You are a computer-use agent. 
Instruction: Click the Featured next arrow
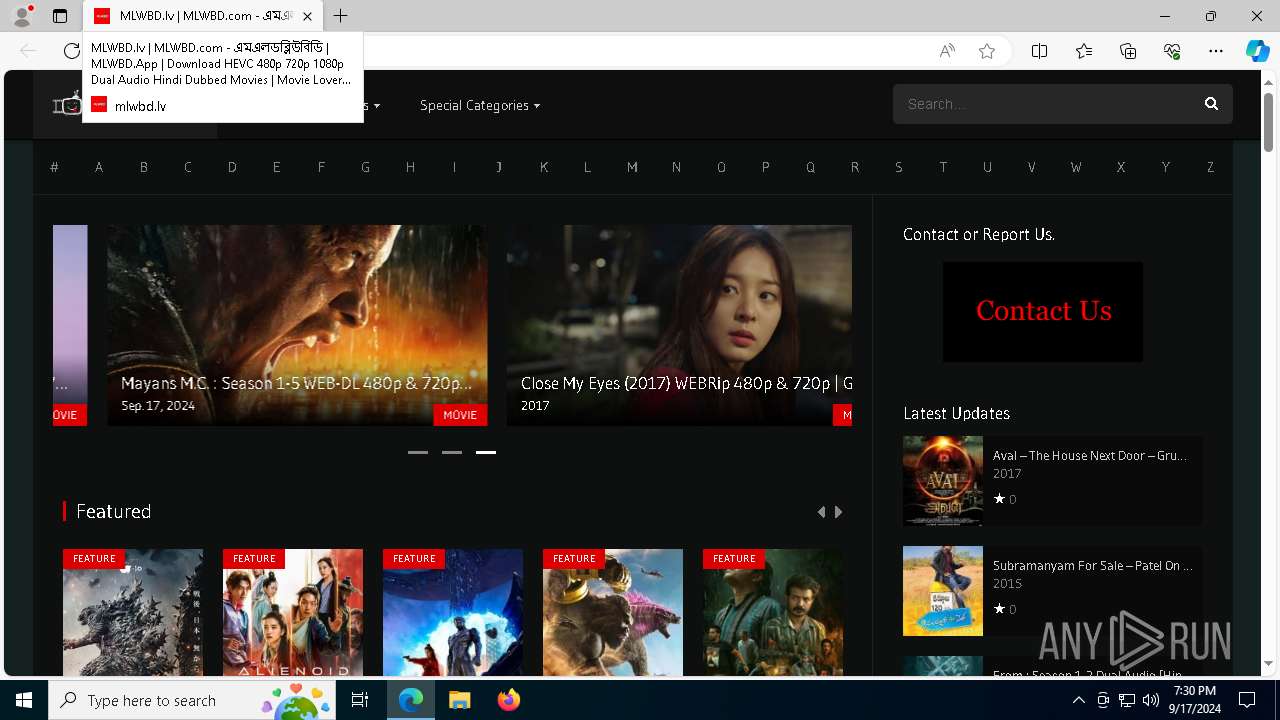[838, 512]
